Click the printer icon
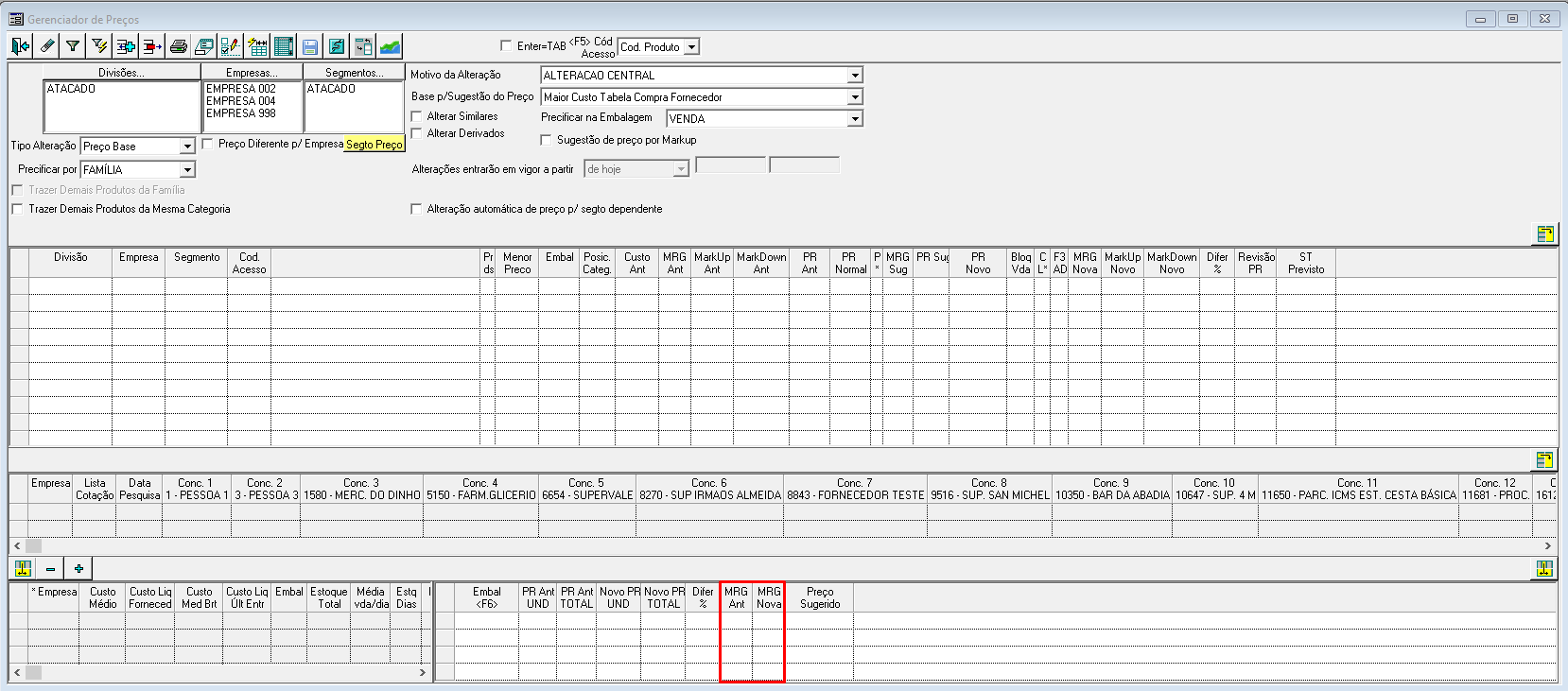 pos(179,46)
